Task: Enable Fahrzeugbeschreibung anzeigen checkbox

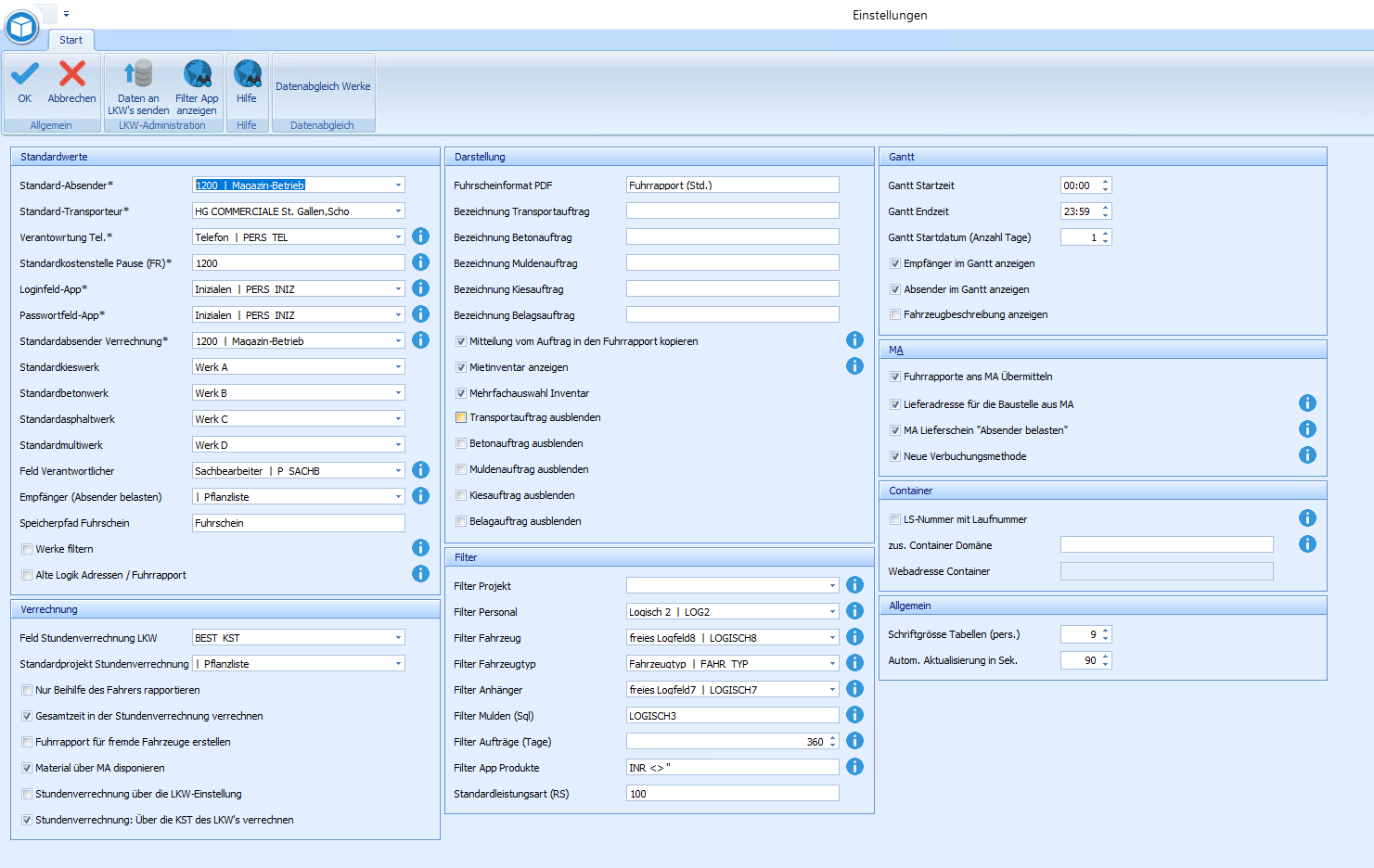Action: click(x=895, y=314)
